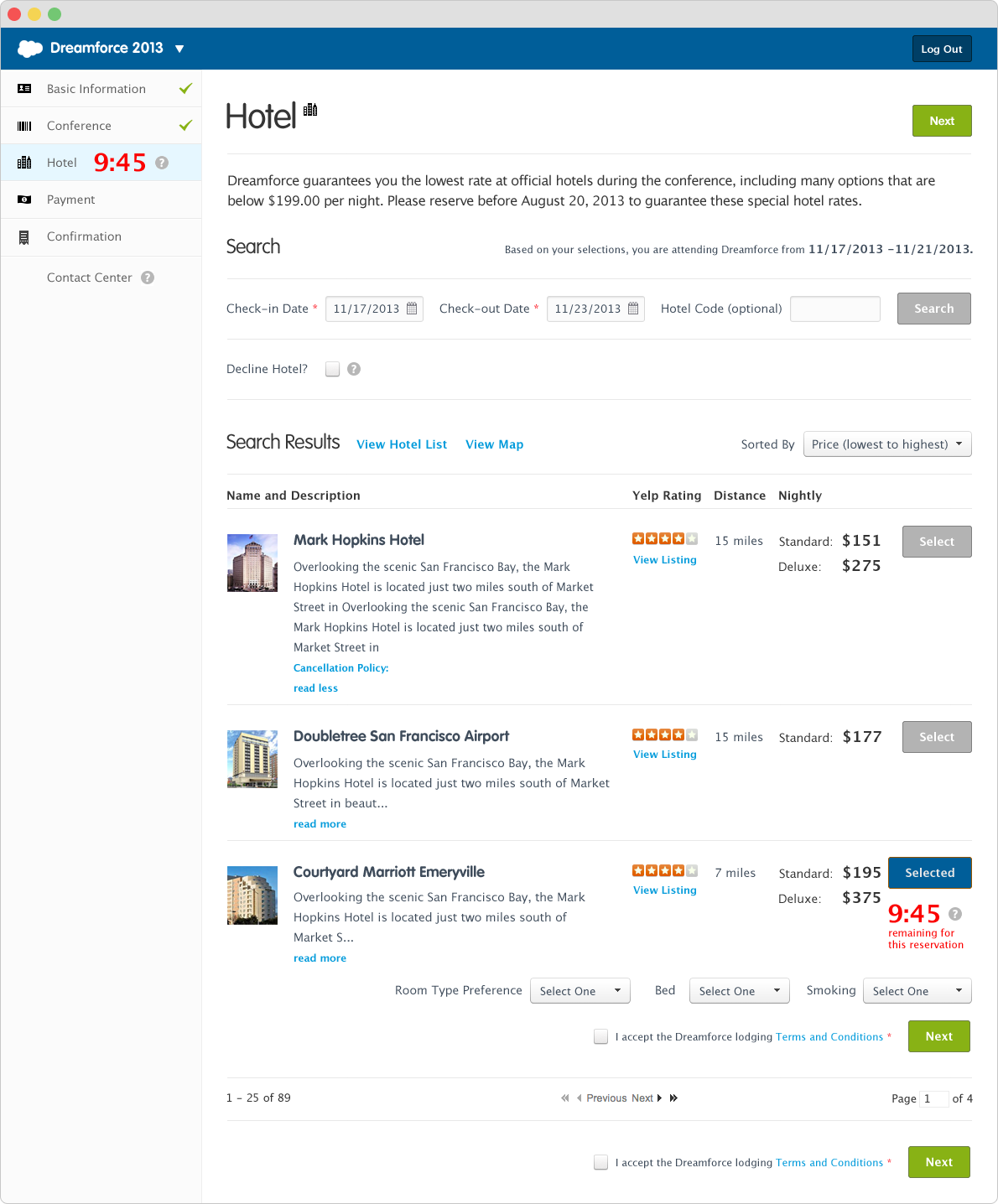Select the Mark Hopkins Hotel

click(x=937, y=542)
